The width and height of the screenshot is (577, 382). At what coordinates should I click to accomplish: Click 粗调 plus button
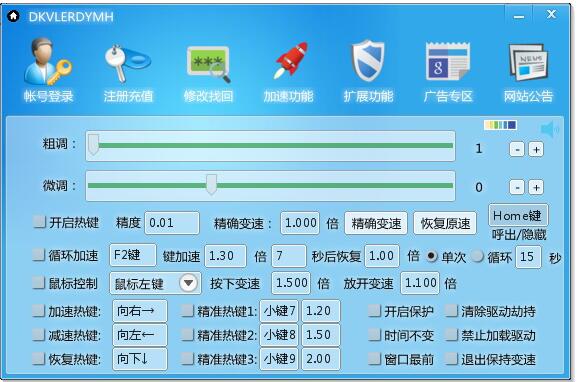[536, 149]
